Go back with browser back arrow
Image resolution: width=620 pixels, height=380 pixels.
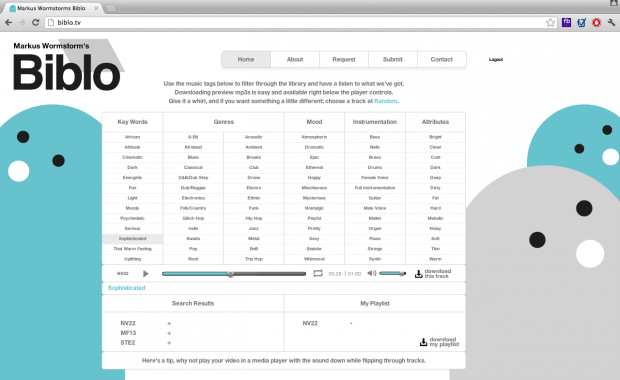coord(8,23)
